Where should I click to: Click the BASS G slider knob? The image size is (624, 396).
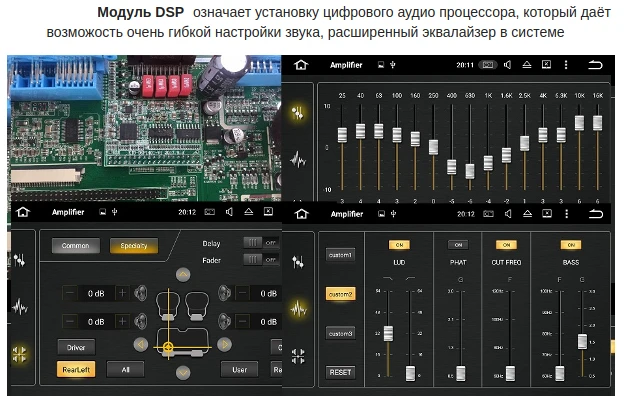[x=582, y=341]
